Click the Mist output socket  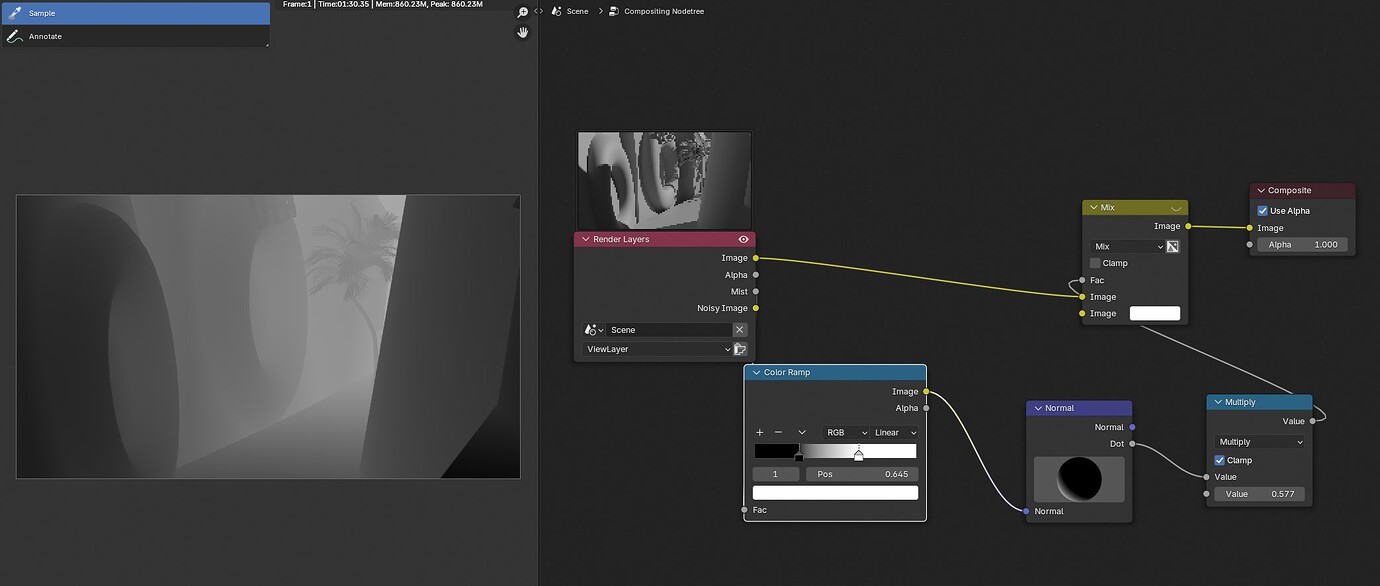(x=755, y=292)
